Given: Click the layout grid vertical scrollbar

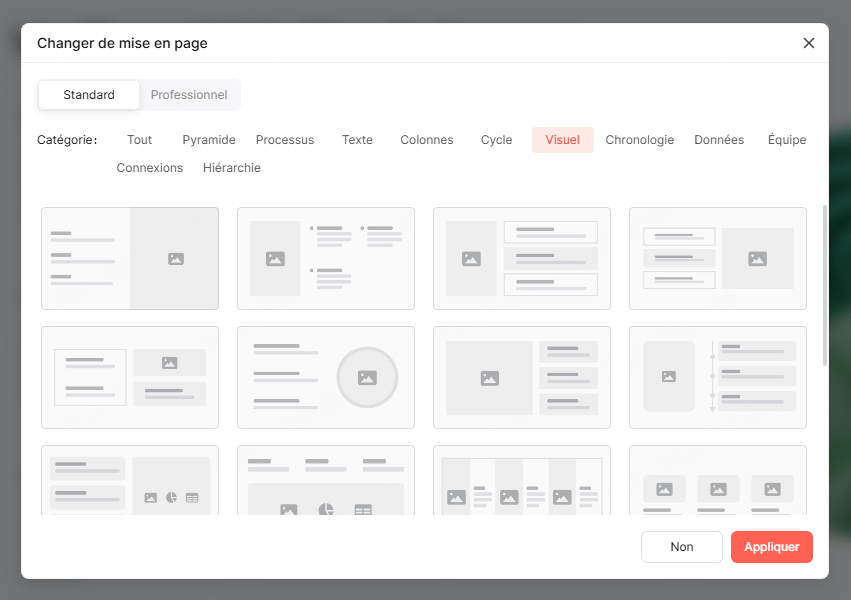Looking at the screenshot, I should (825, 285).
